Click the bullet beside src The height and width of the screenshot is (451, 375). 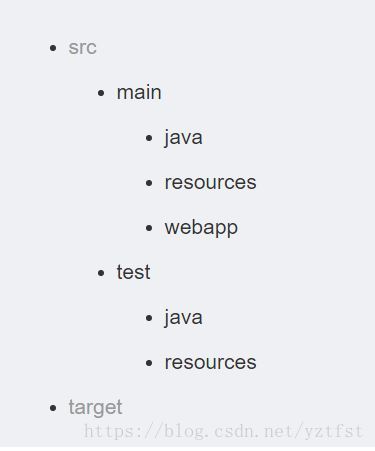coord(53,48)
